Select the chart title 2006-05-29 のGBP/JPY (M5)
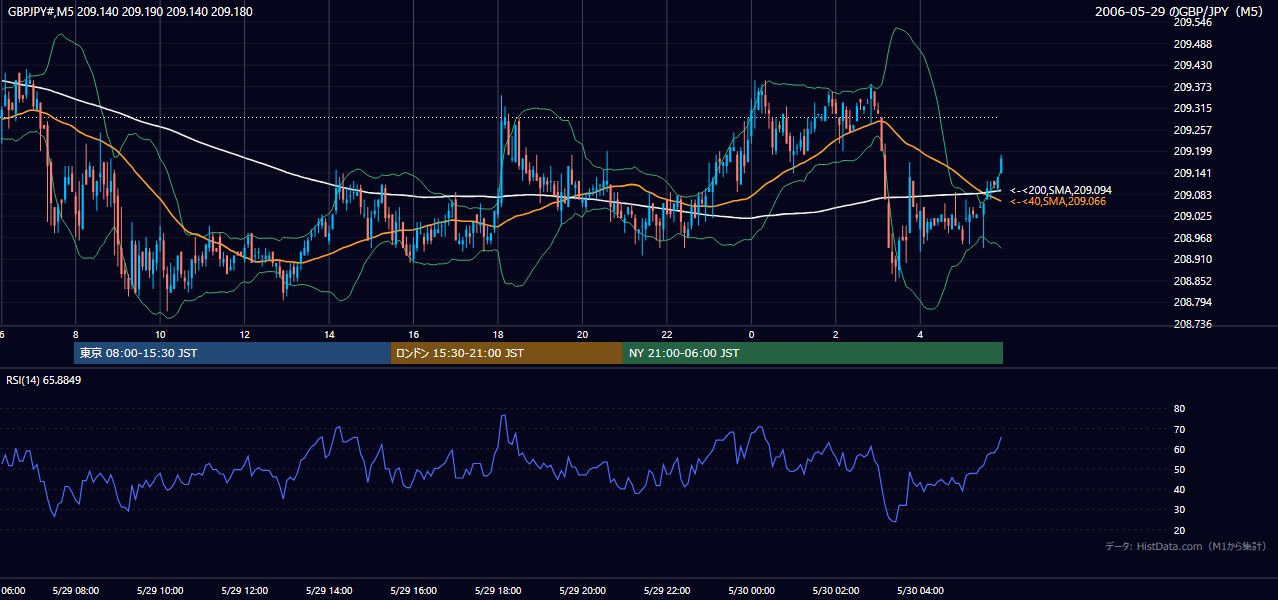Viewport: 1278px width, 600px height. pyautogui.click(x=1181, y=12)
